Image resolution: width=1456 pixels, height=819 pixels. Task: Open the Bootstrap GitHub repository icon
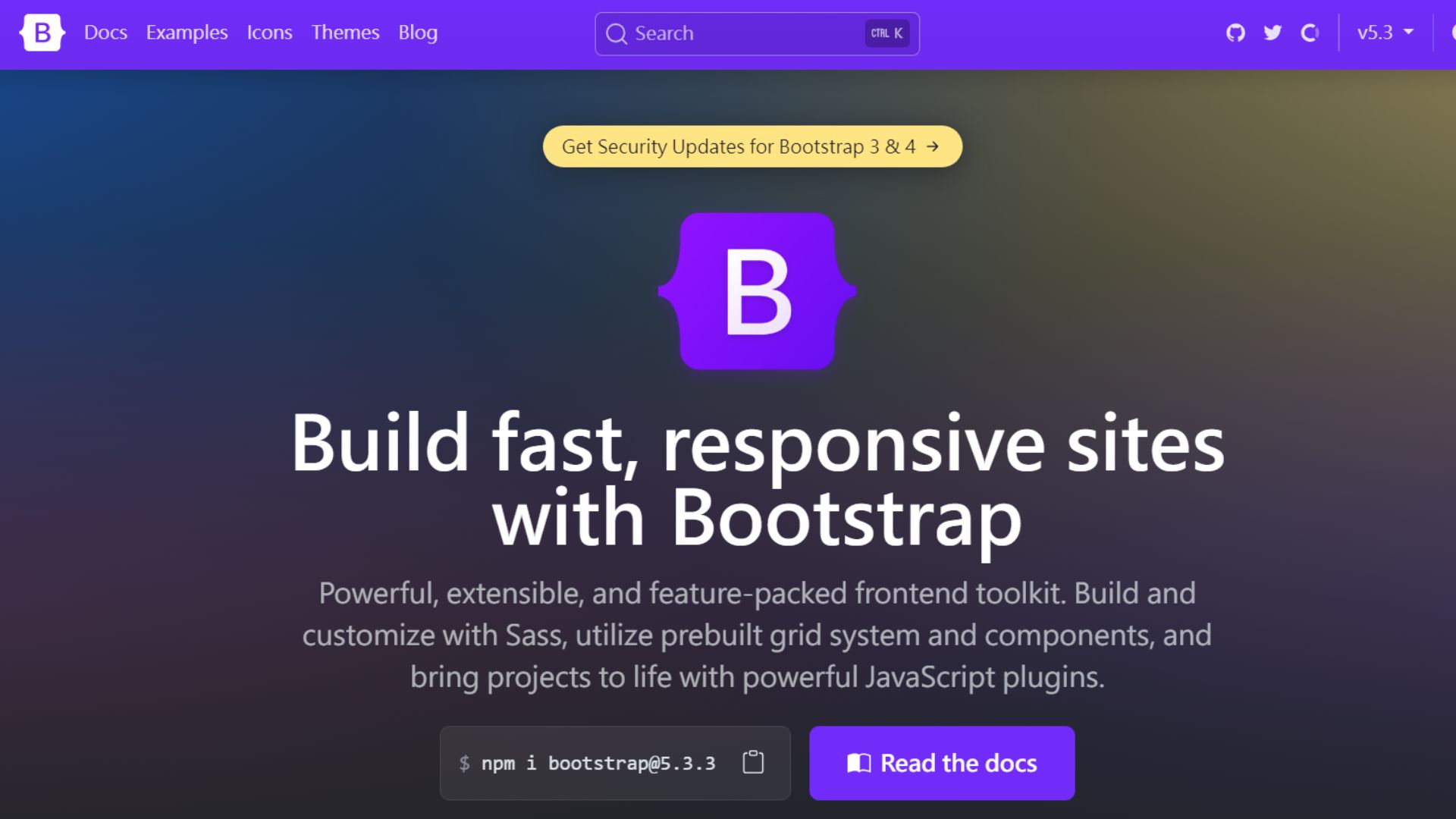(1235, 33)
